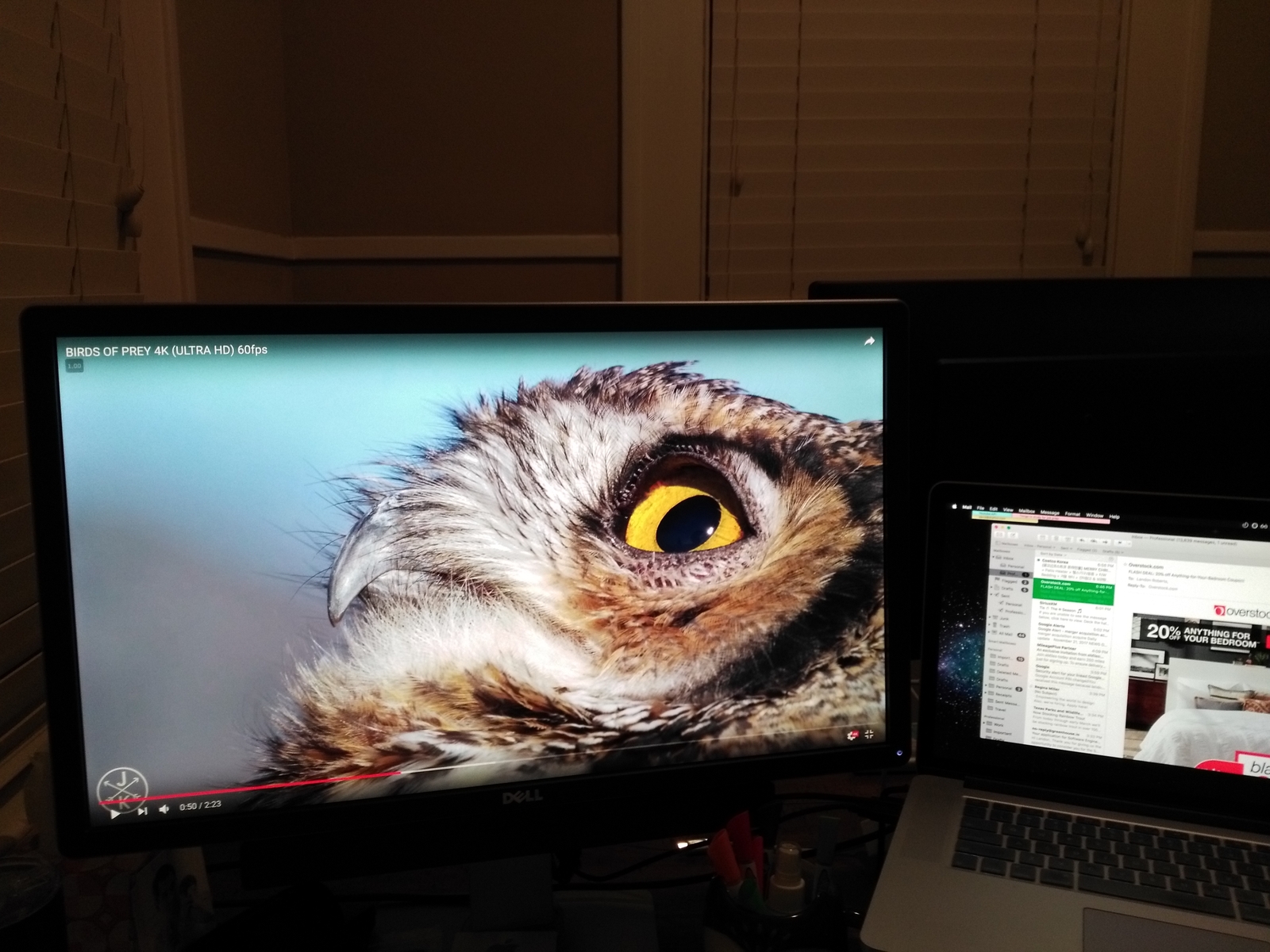Open the Help menu in Mail
The image size is (1270, 952).
pos(1114,516)
